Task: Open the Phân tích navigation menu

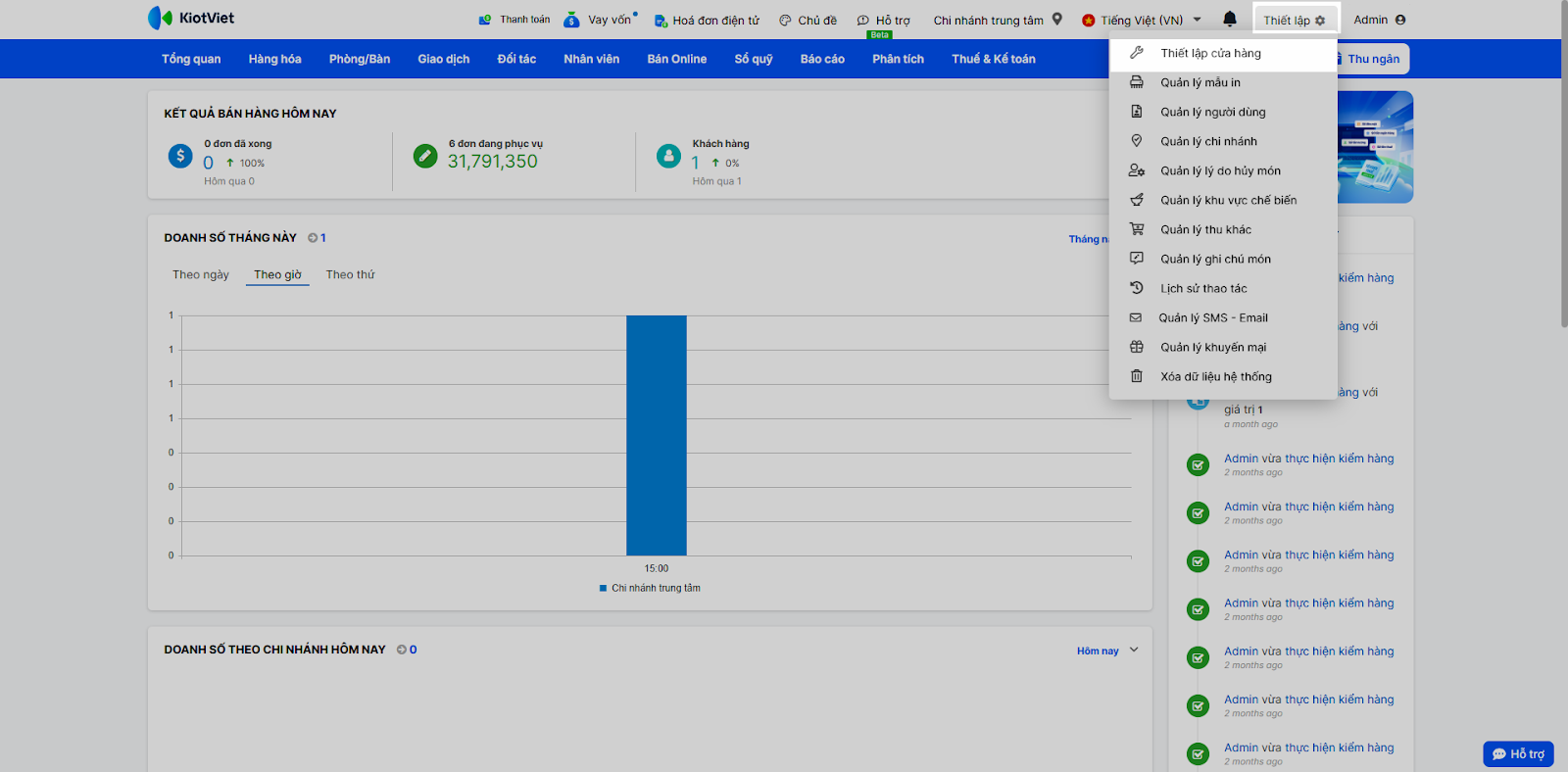Action: [x=899, y=59]
